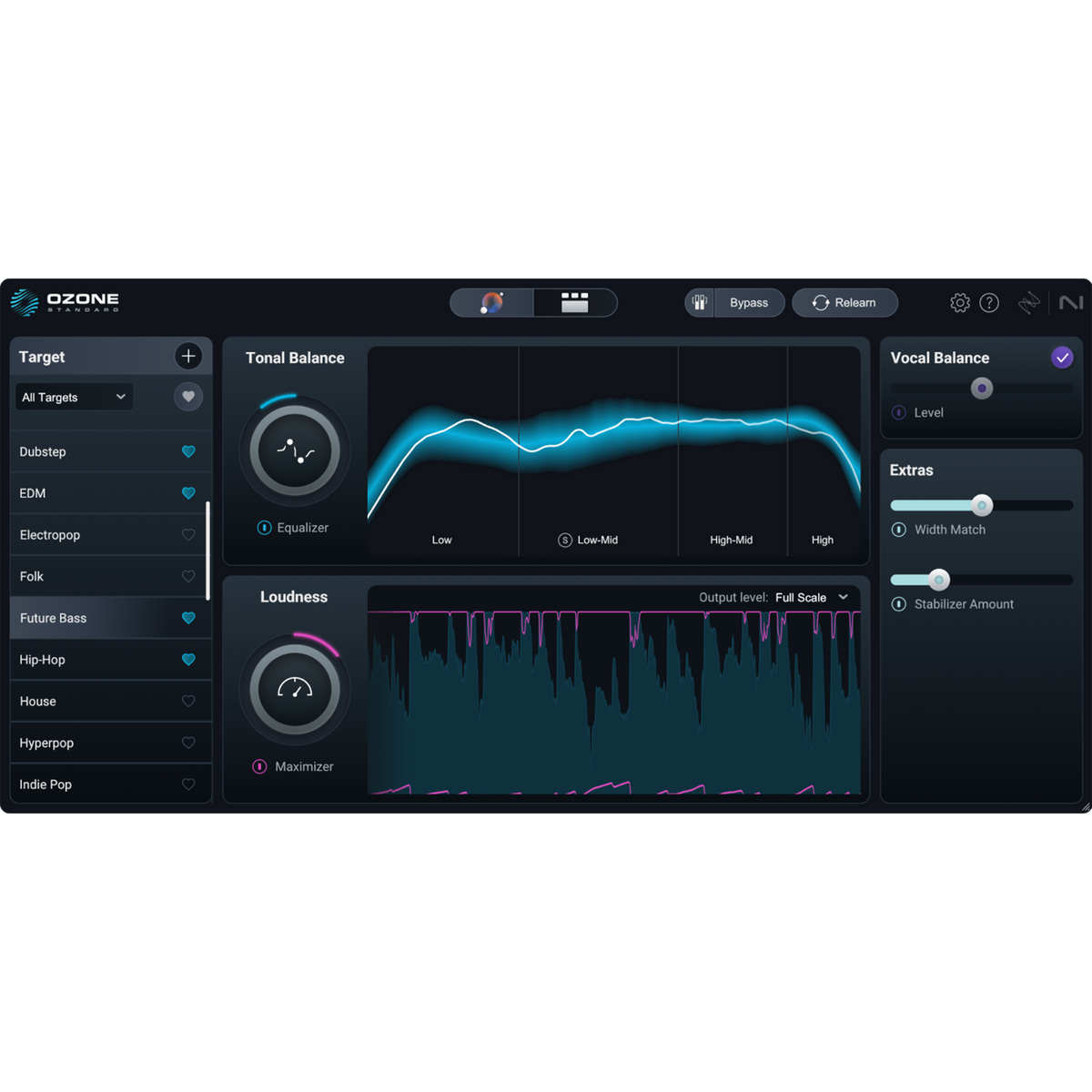Solo the Low-Mid band
Image resolution: width=1092 pixels, height=1092 pixels.
click(x=565, y=541)
